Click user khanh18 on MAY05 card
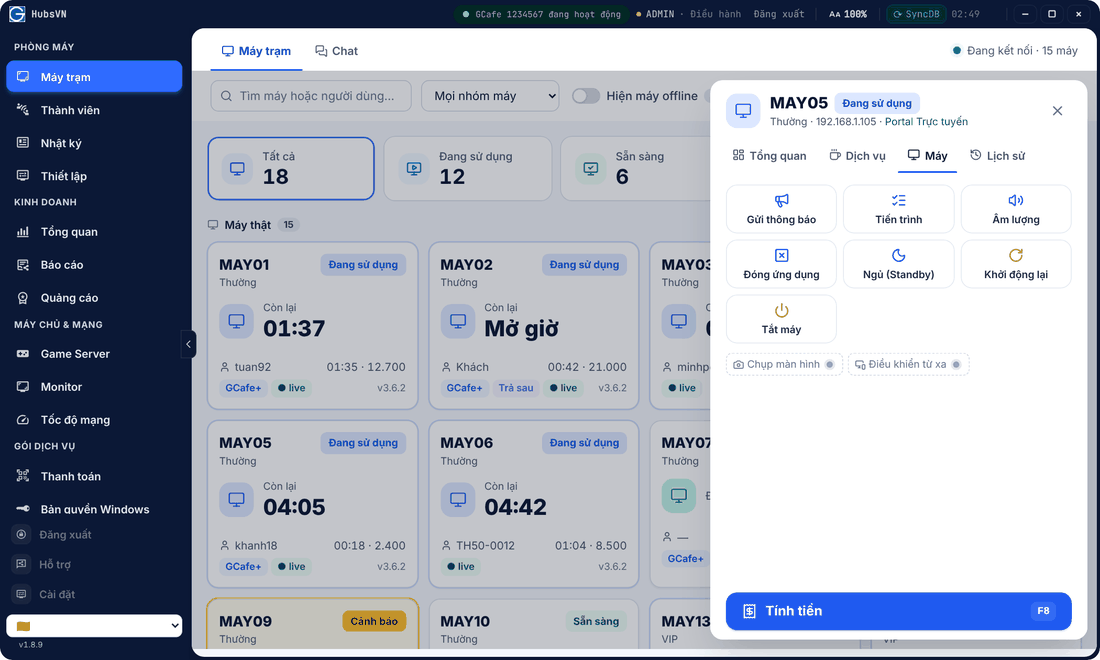 255,546
